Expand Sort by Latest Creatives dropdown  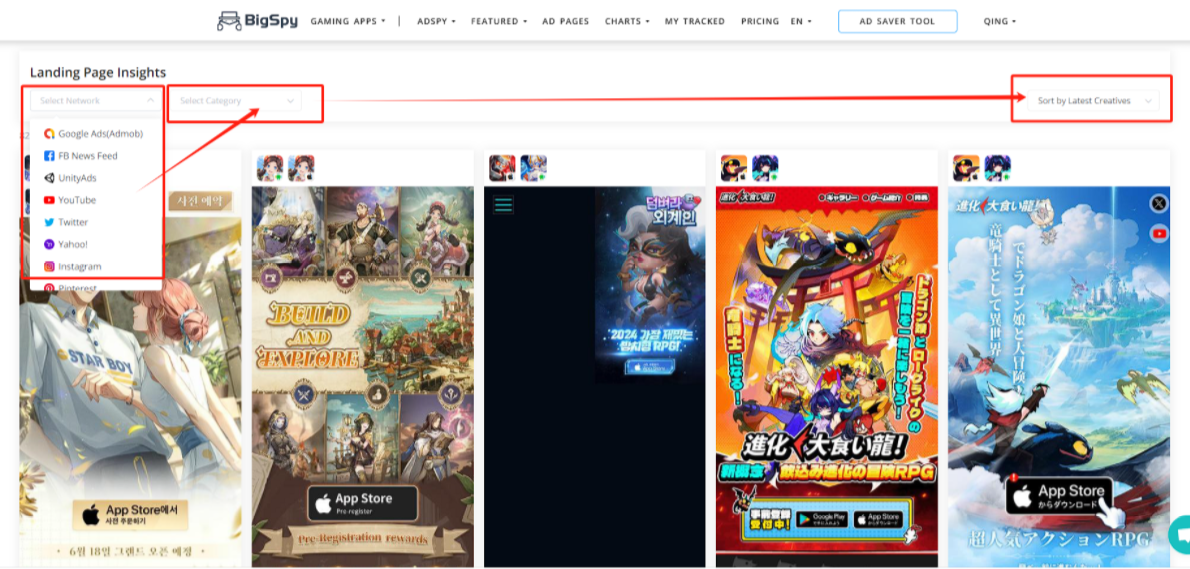1094,101
